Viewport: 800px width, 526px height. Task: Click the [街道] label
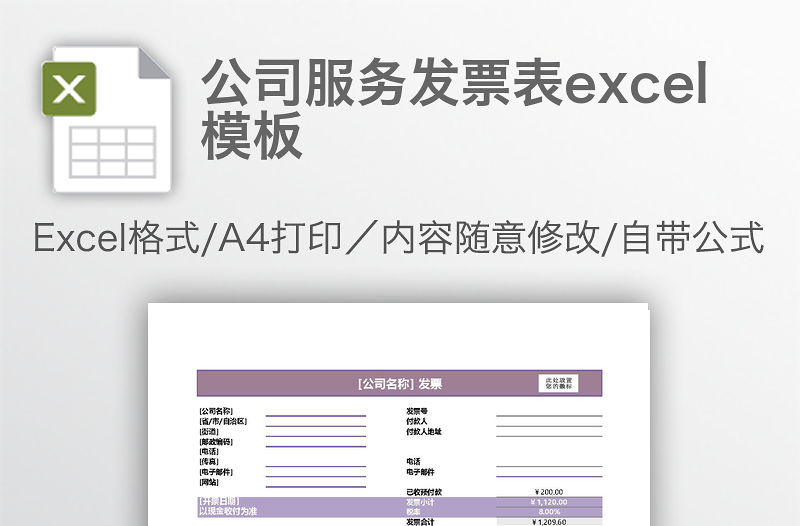pyautogui.click(x=209, y=431)
